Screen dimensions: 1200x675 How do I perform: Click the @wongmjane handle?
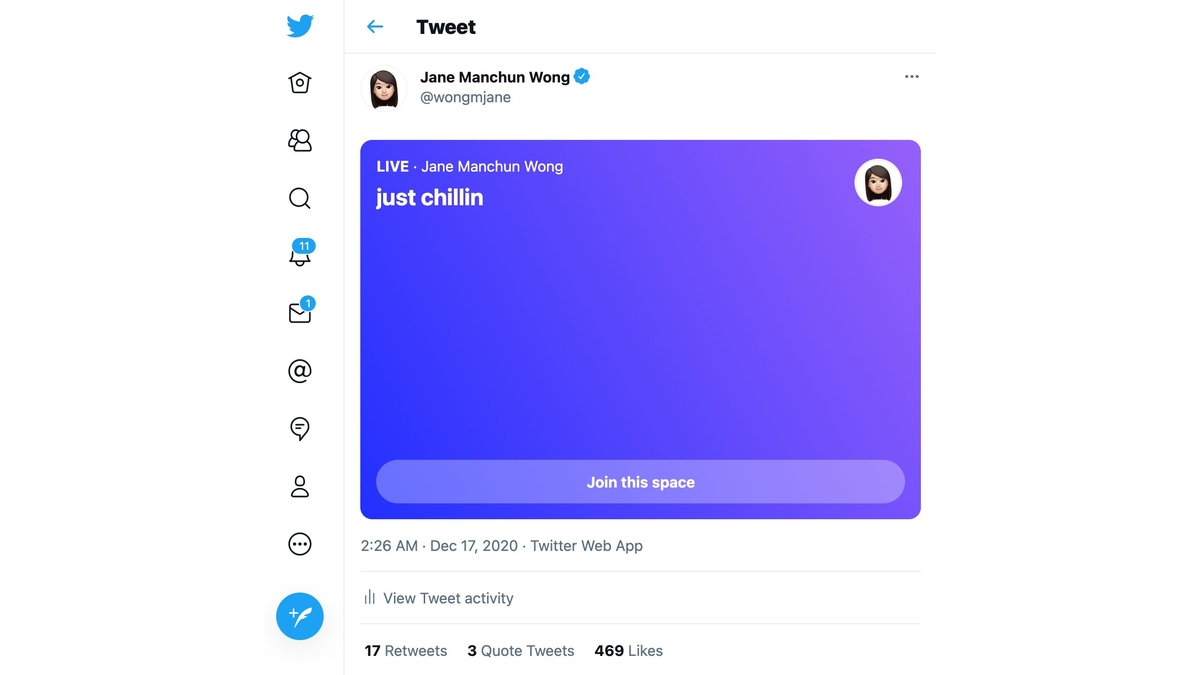coord(465,97)
